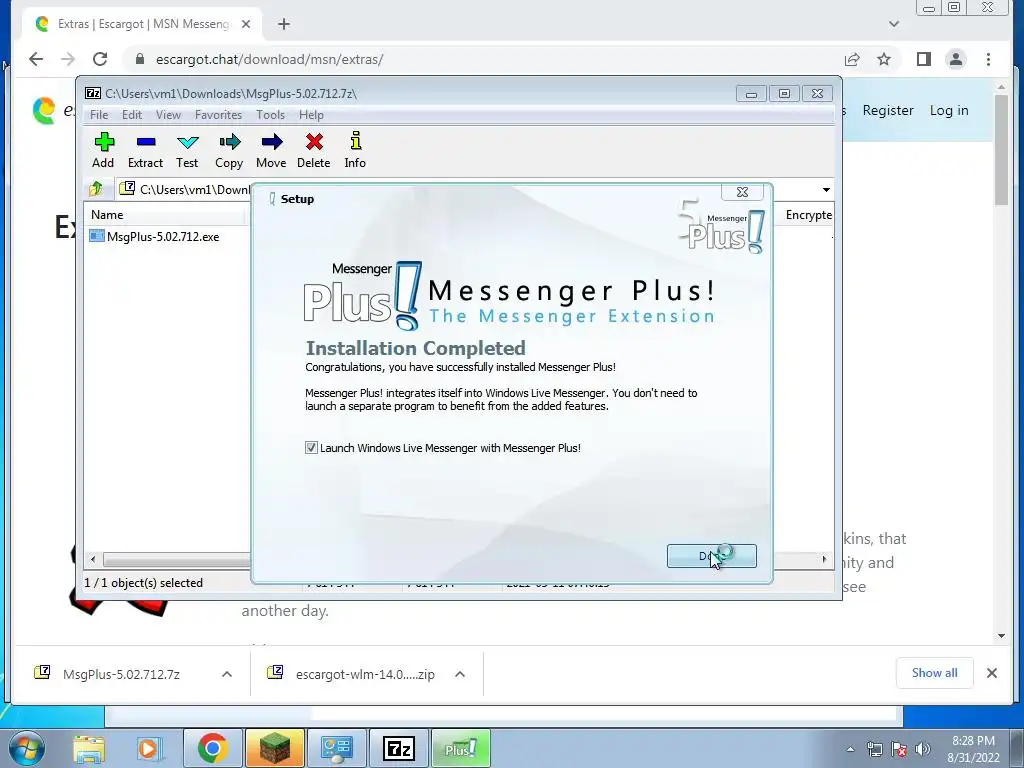Go up one folder in 7-Zip
The image size is (1024, 768).
(x=96, y=189)
